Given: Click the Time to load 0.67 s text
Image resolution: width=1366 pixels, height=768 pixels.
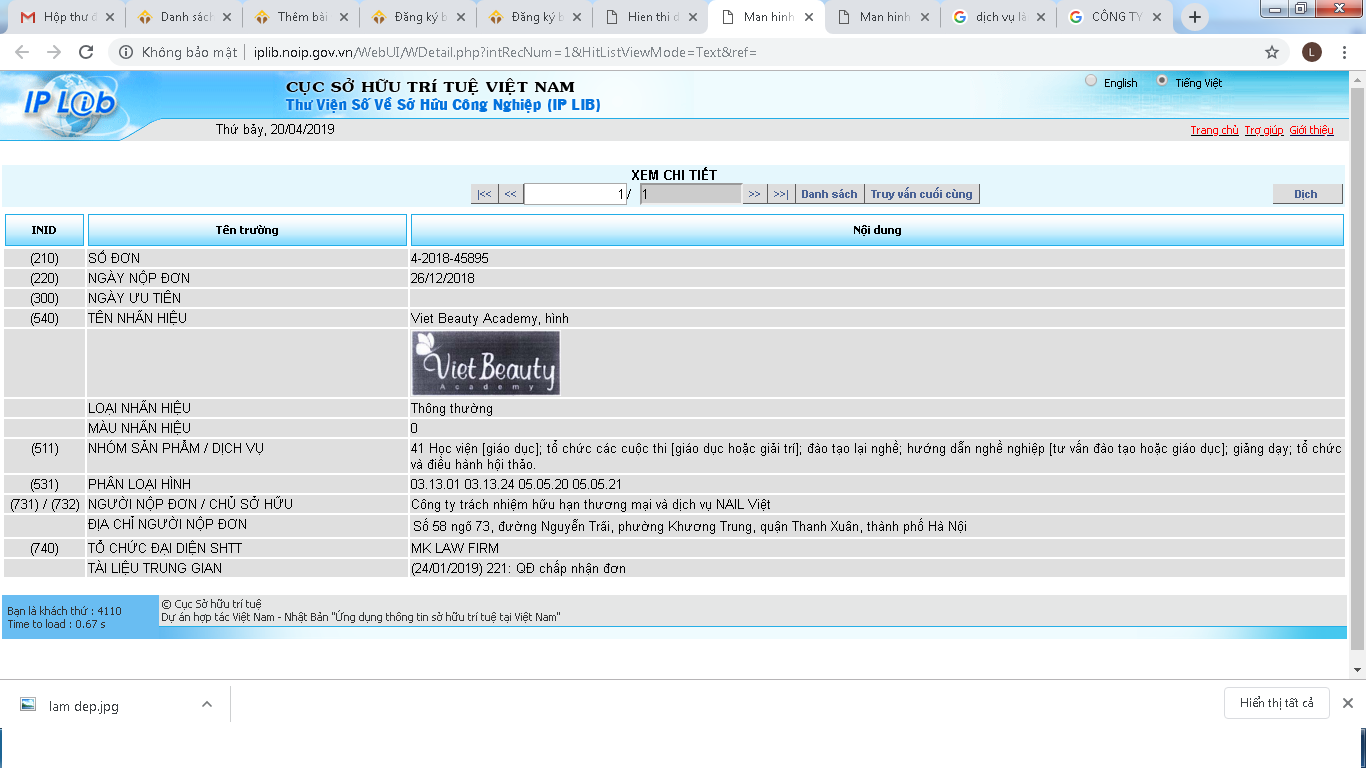Looking at the screenshot, I should point(56,624).
